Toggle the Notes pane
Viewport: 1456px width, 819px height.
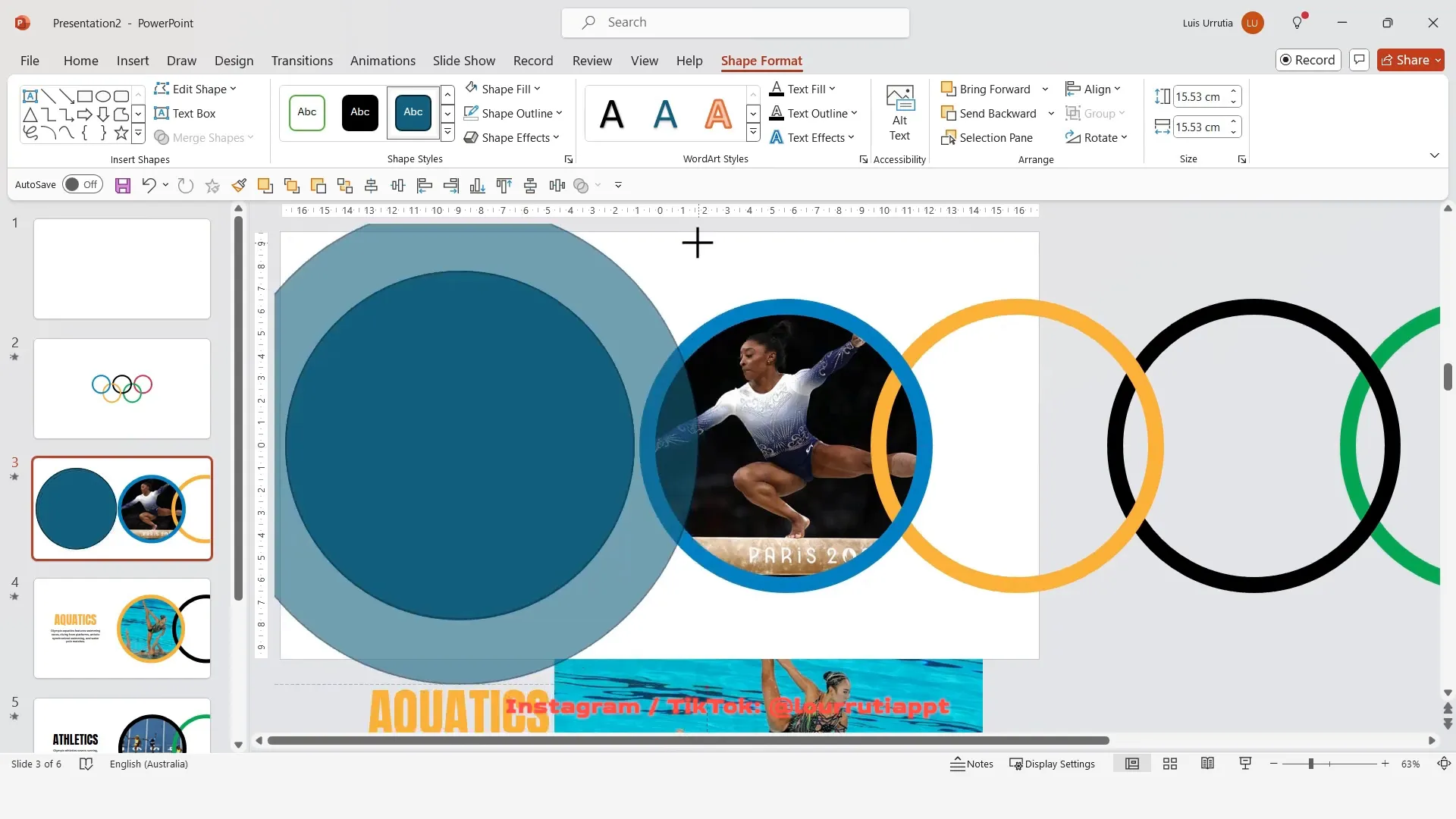point(971,764)
